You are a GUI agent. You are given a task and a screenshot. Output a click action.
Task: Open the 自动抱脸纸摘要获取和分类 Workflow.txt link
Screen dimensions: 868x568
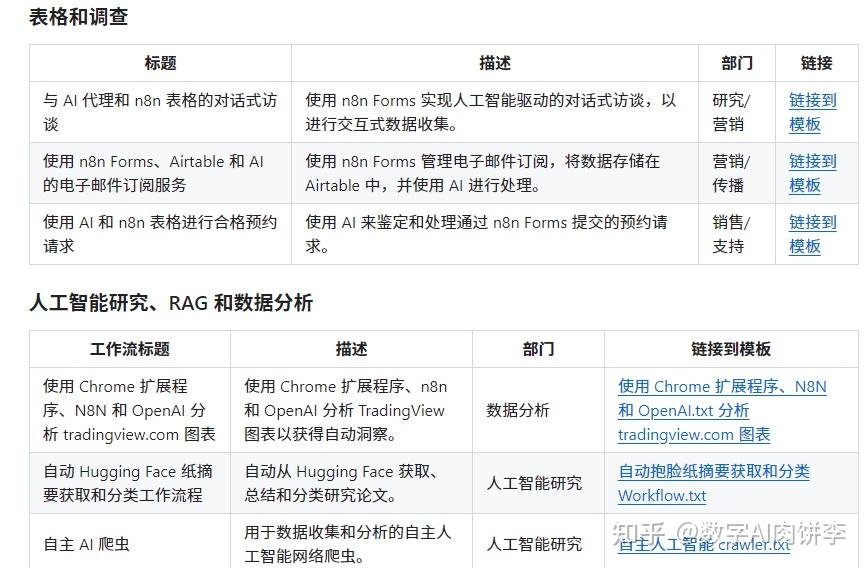[714, 483]
